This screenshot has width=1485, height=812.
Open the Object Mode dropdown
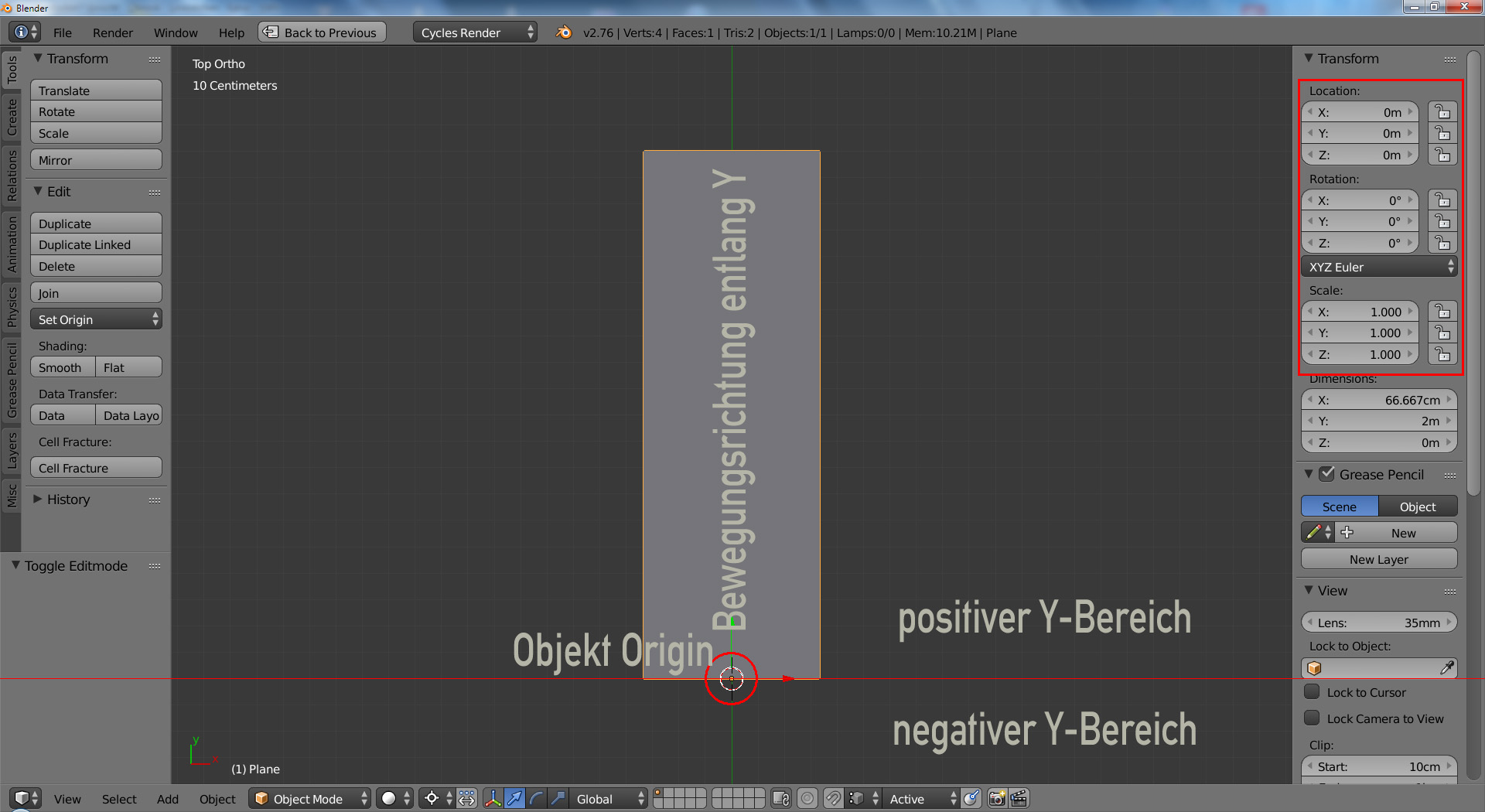(x=310, y=799)
